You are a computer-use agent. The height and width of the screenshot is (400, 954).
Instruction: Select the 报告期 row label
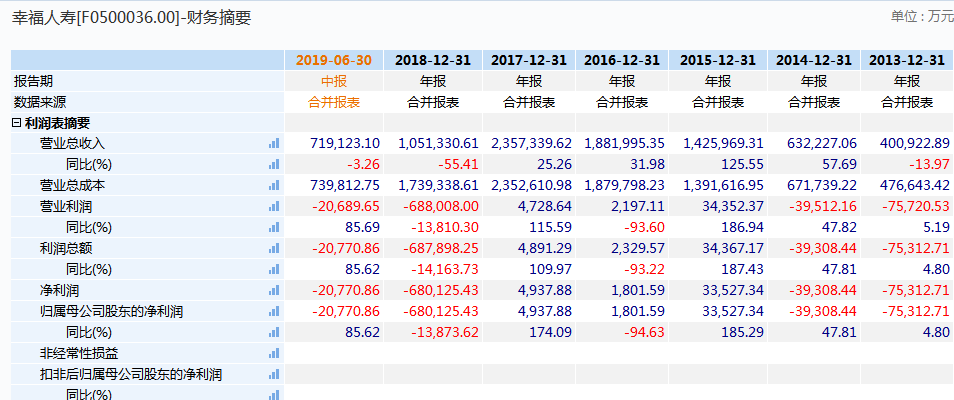33,81
